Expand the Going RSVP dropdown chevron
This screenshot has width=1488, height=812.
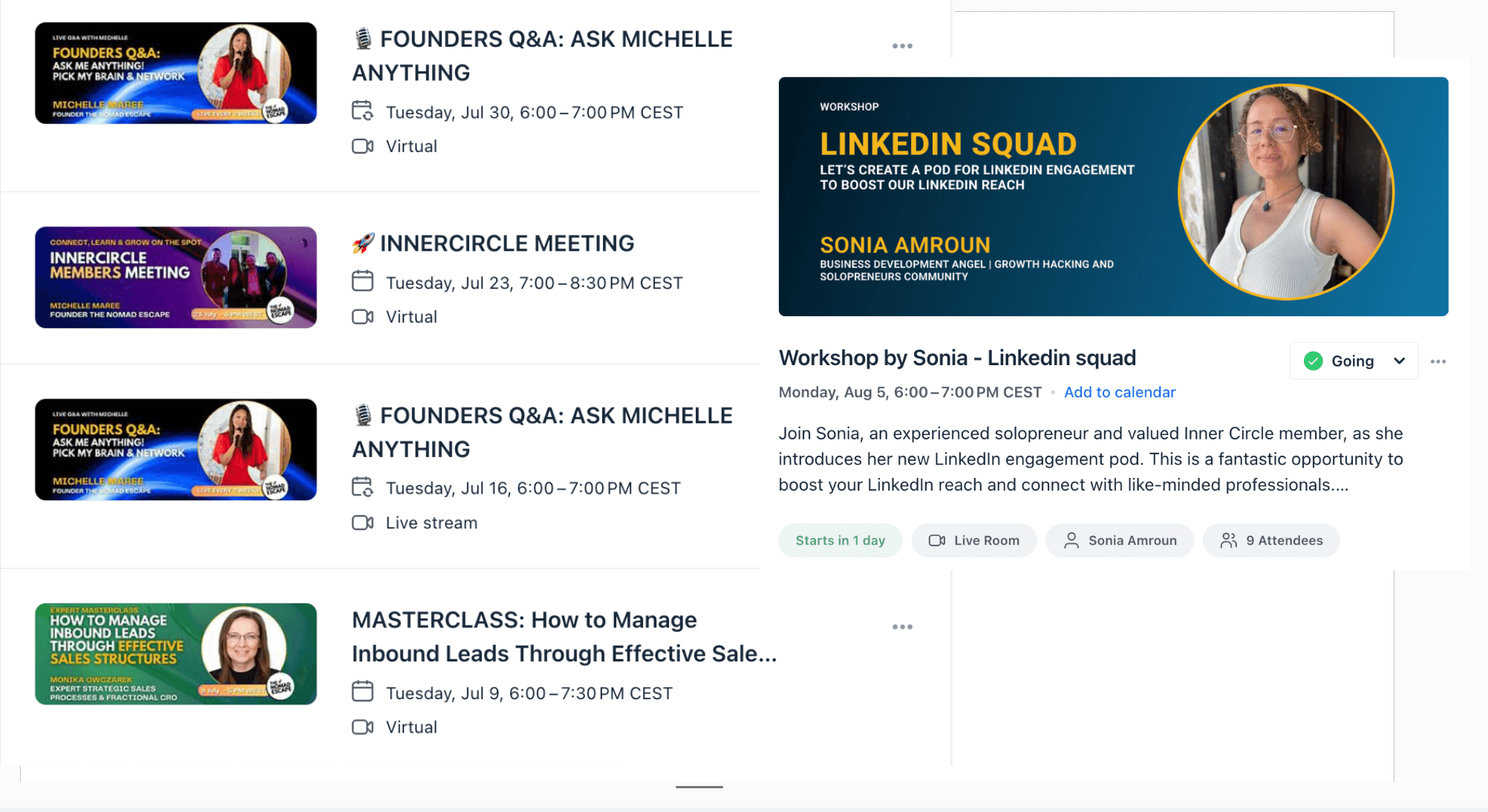pyautogui.click(x=1399, y=361)
